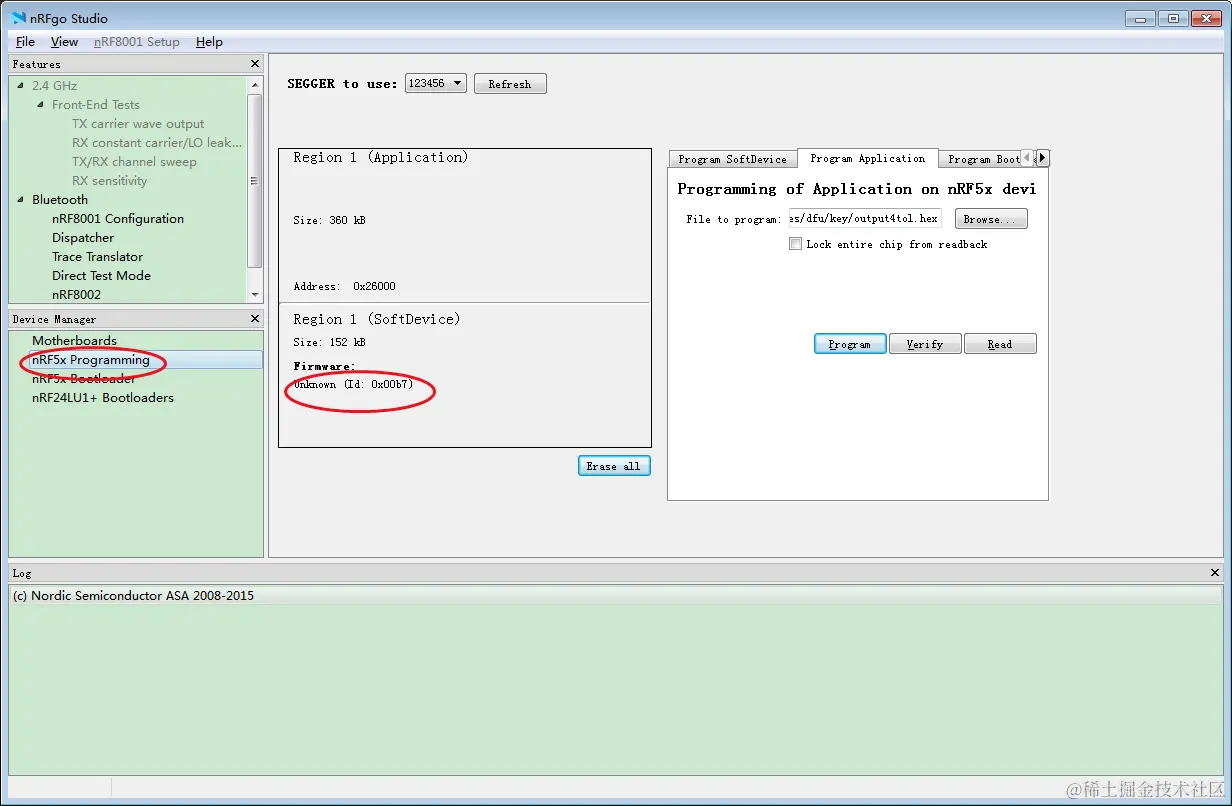Click the Verify button
This screenshot has height=806, width=1232.
(x=925, y=344)
